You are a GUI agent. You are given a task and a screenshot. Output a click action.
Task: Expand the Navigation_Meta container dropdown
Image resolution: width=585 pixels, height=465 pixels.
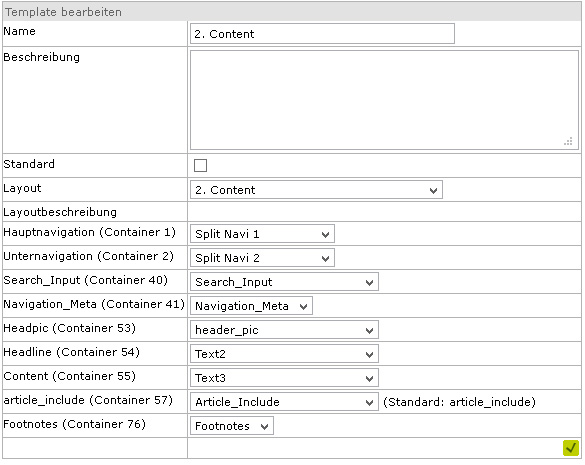[251, 306]
